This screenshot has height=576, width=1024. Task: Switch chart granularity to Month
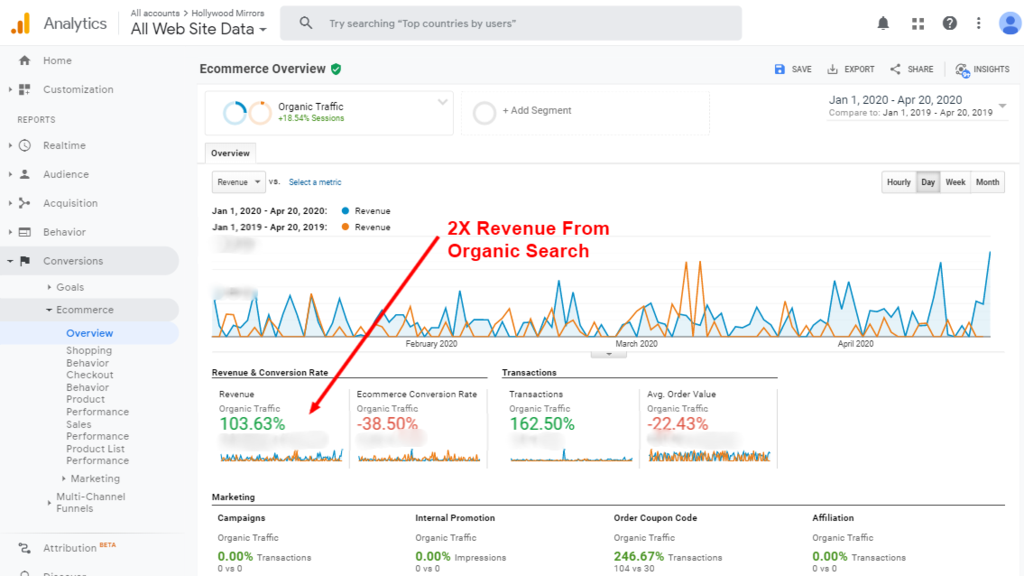[x=987, y=182]
